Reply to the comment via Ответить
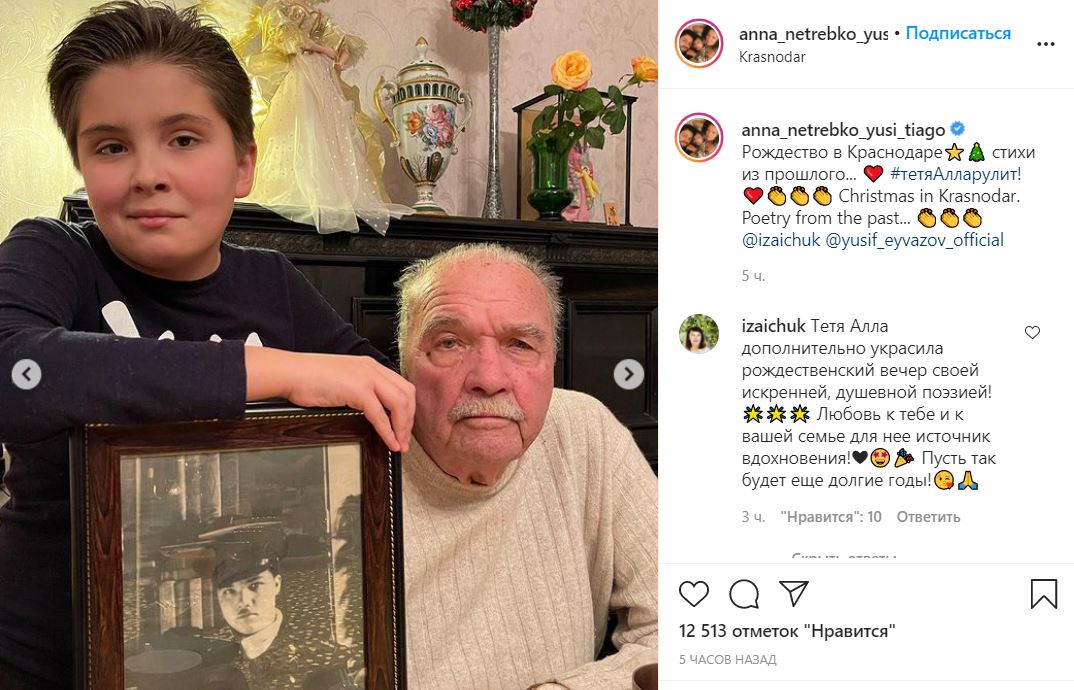Screen dimensions: 1074x690 928,517
